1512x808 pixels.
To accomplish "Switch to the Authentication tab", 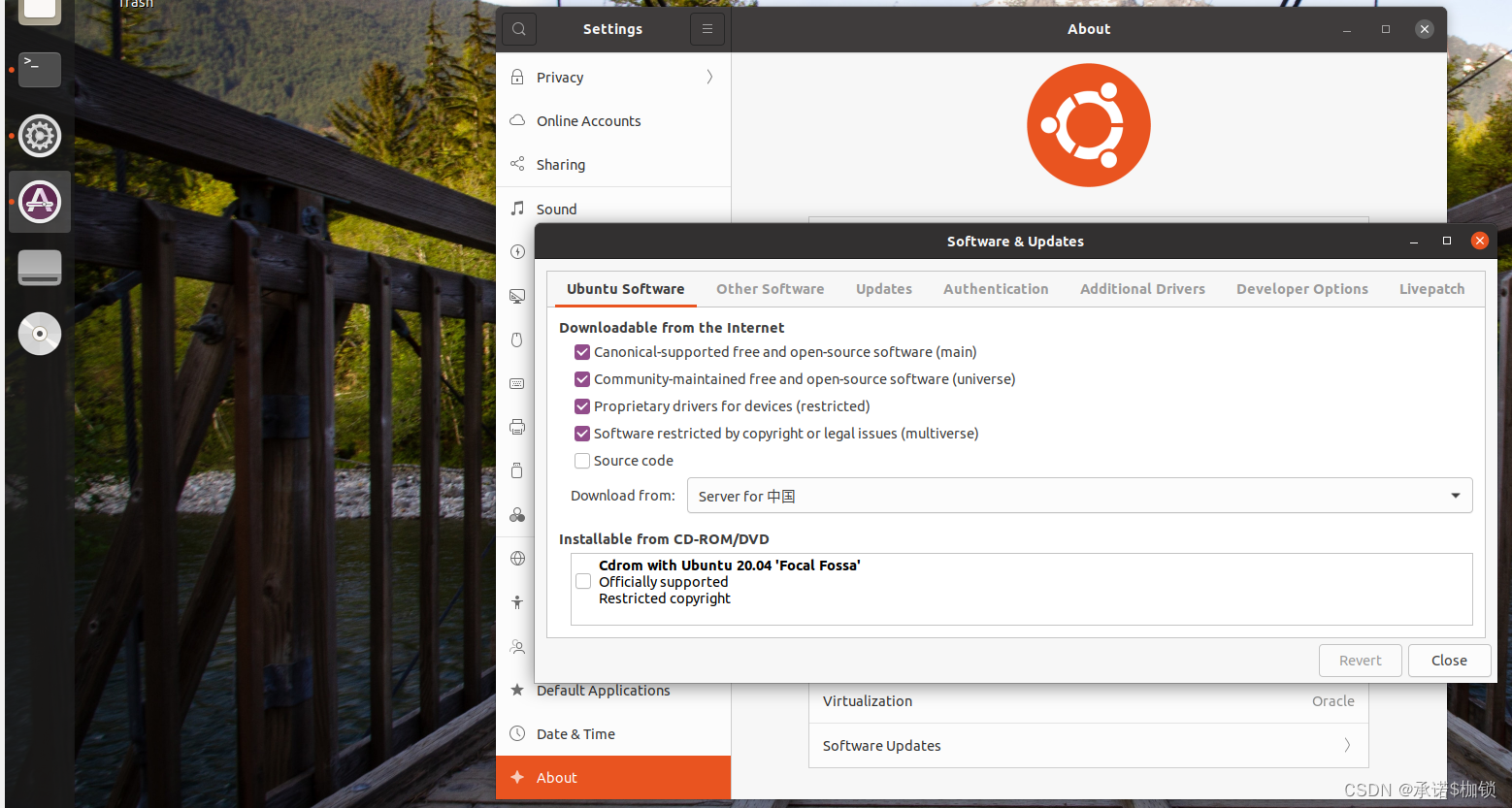I will point(996,288).
